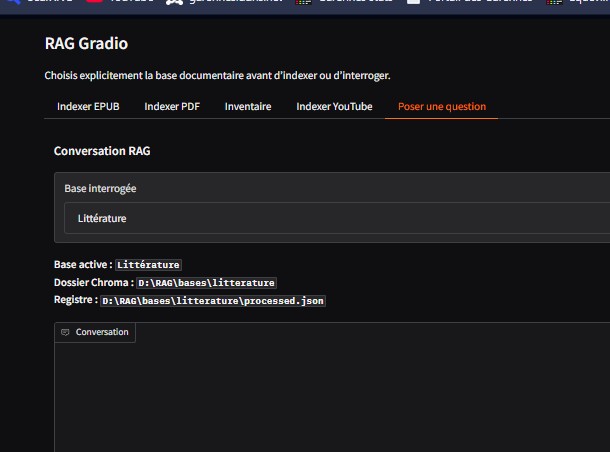Click the Dossier Chroma path D:\RAG\bases\litterature

206,283
